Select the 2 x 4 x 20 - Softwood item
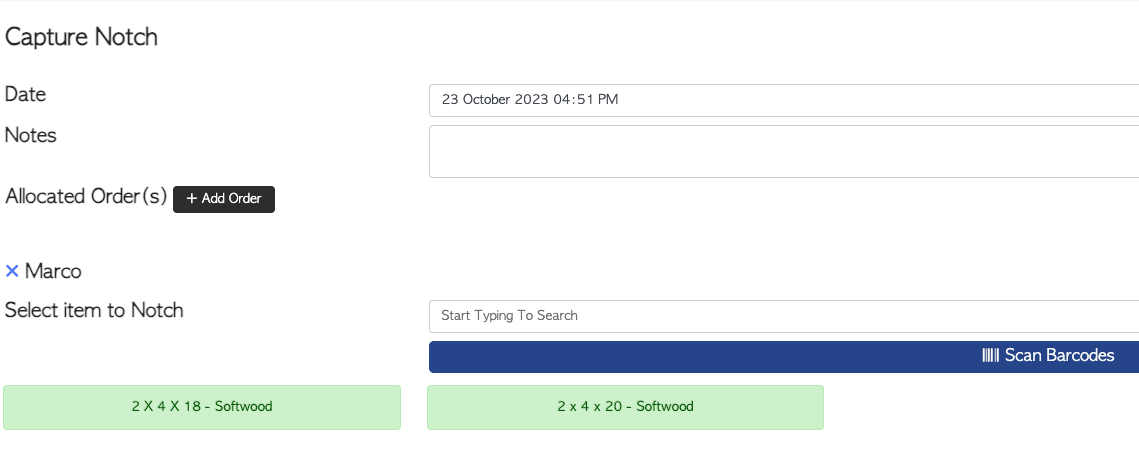 tap(625, 407)
